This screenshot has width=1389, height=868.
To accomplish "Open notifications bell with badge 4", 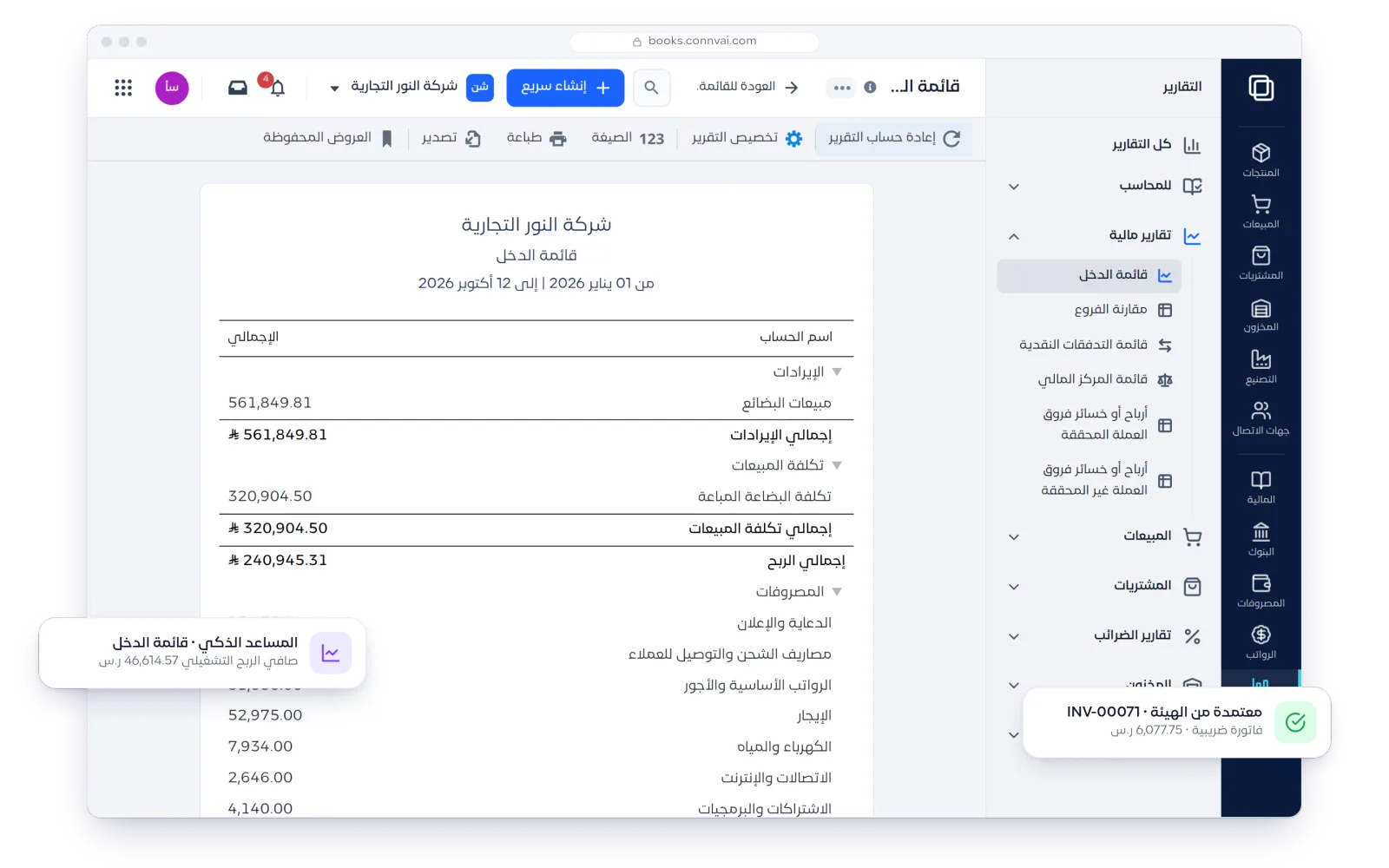I will tap(277, 87).
